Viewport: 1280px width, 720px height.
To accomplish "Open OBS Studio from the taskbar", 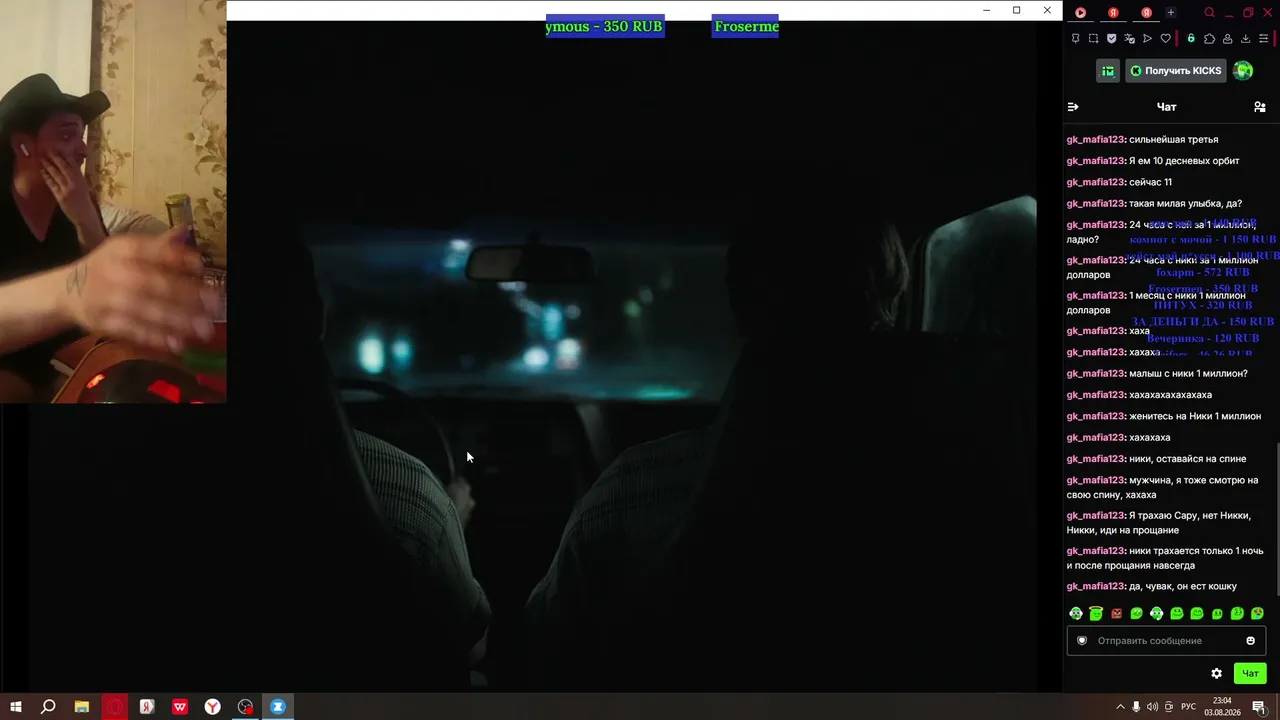I will click(x=246, y=707).
